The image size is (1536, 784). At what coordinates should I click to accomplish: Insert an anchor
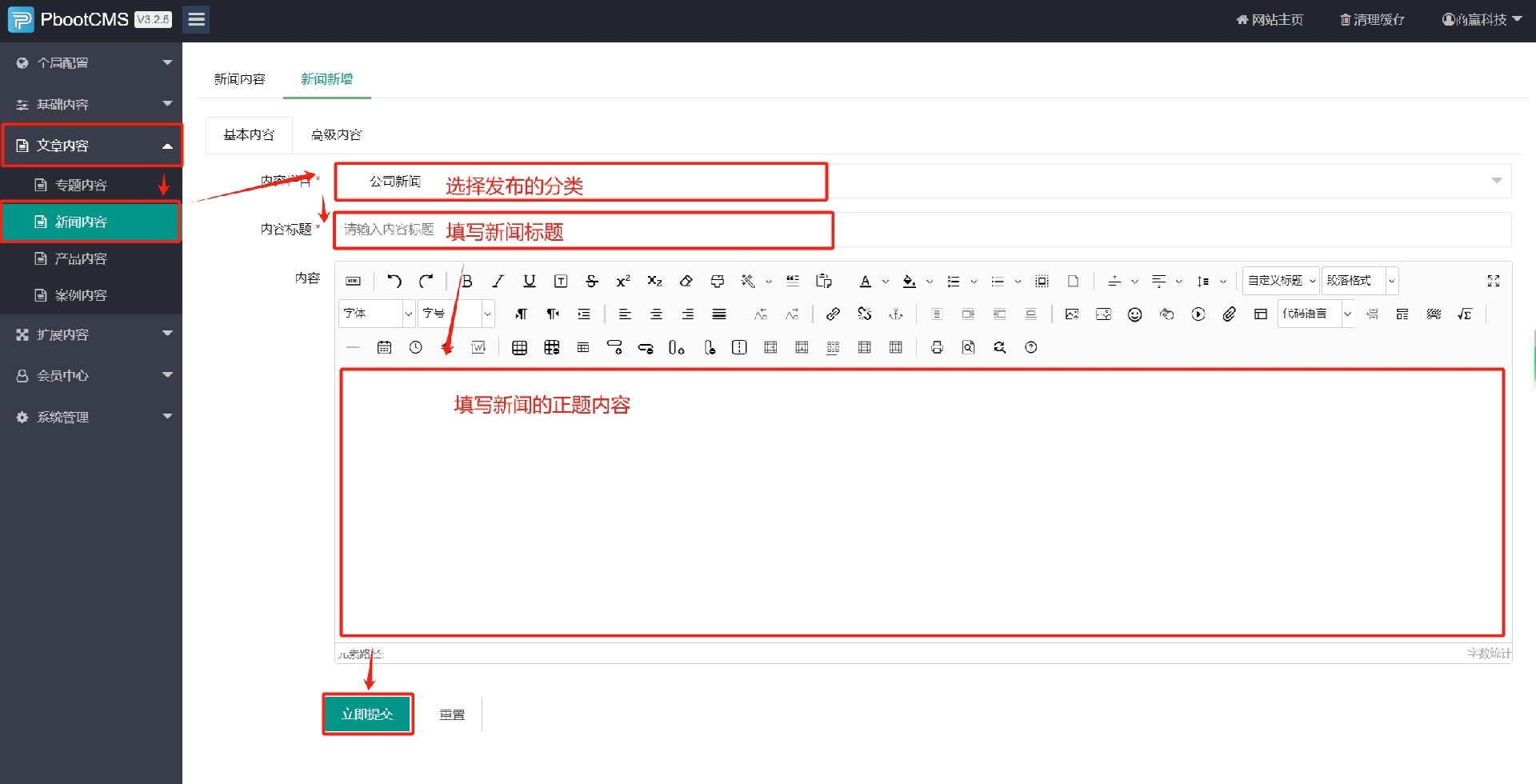point(896,314)
